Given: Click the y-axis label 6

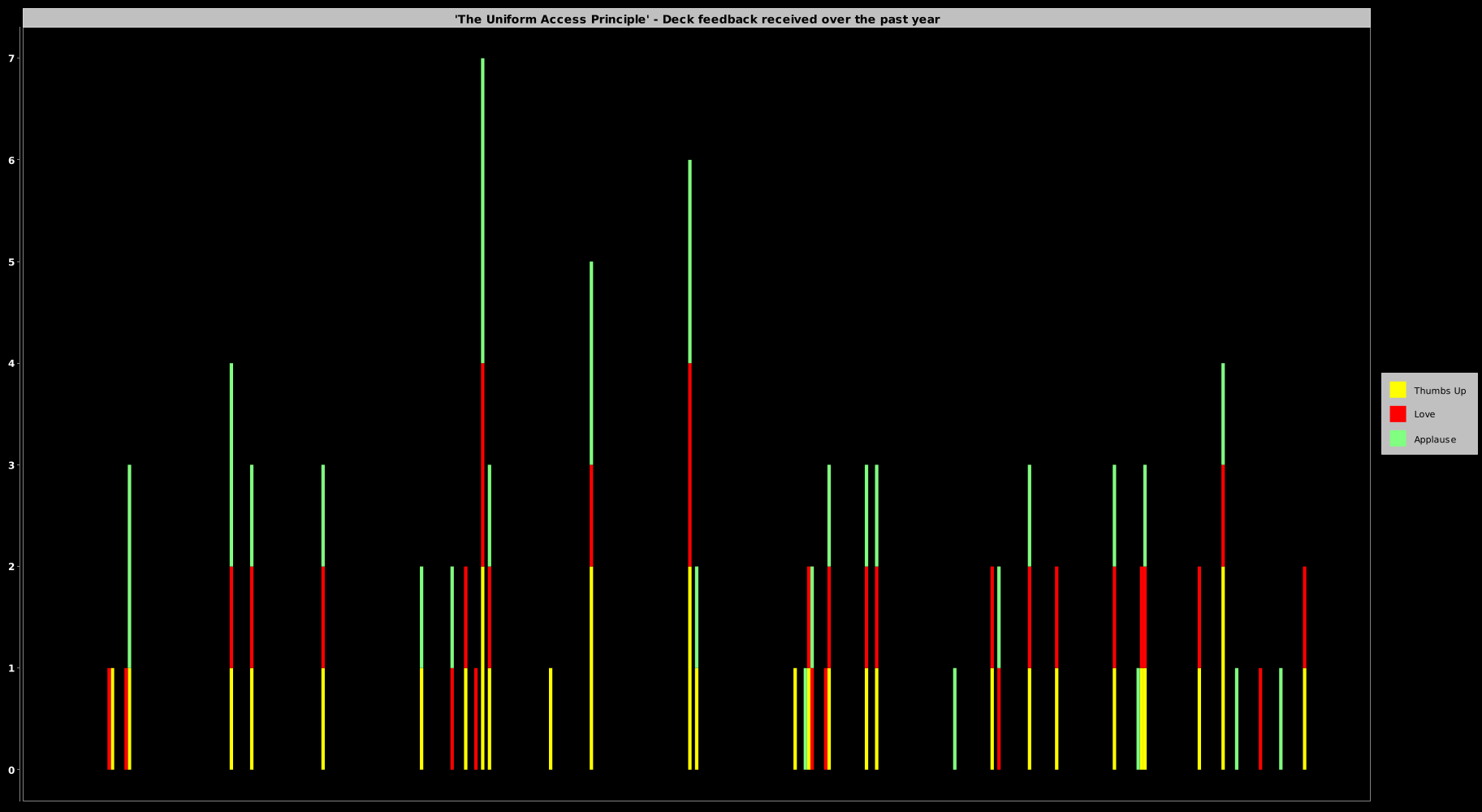Looking at the screenshot, I should (11, 160).
